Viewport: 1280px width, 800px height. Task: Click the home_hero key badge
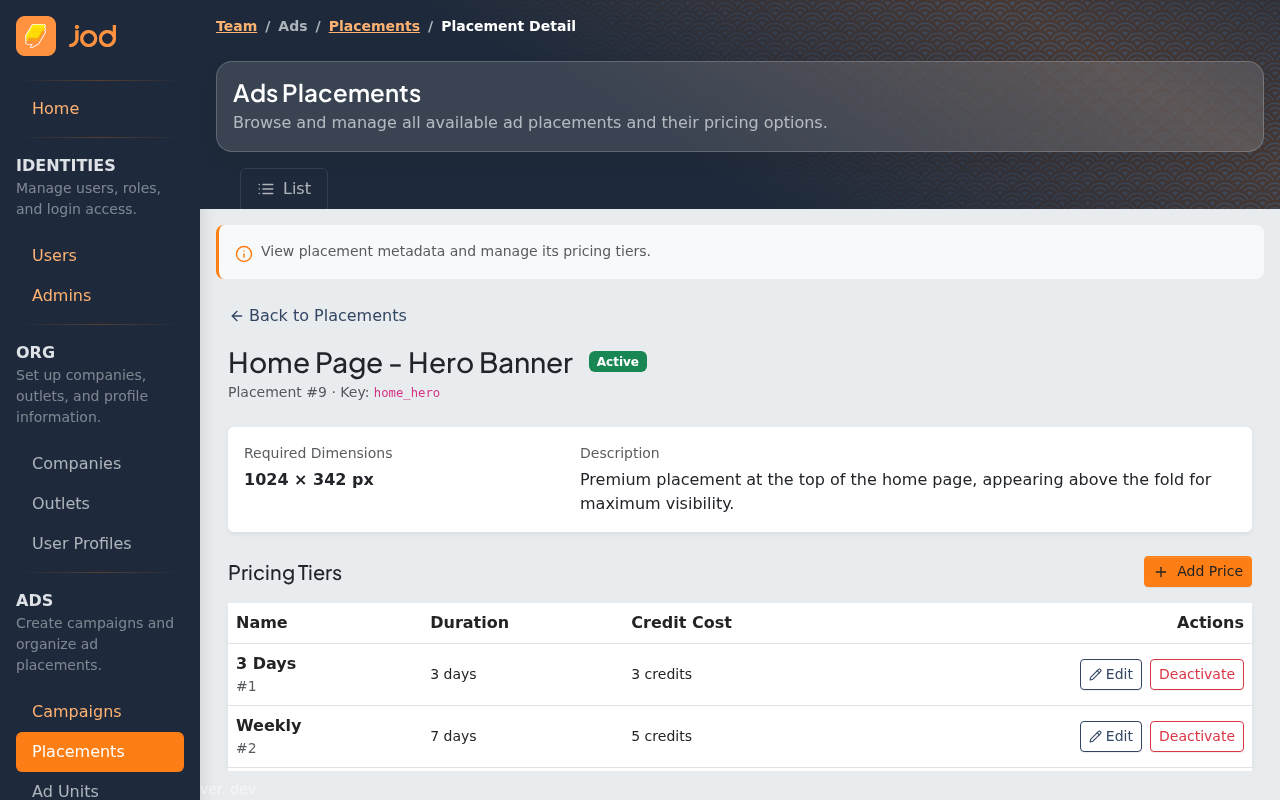pos(407,392)
